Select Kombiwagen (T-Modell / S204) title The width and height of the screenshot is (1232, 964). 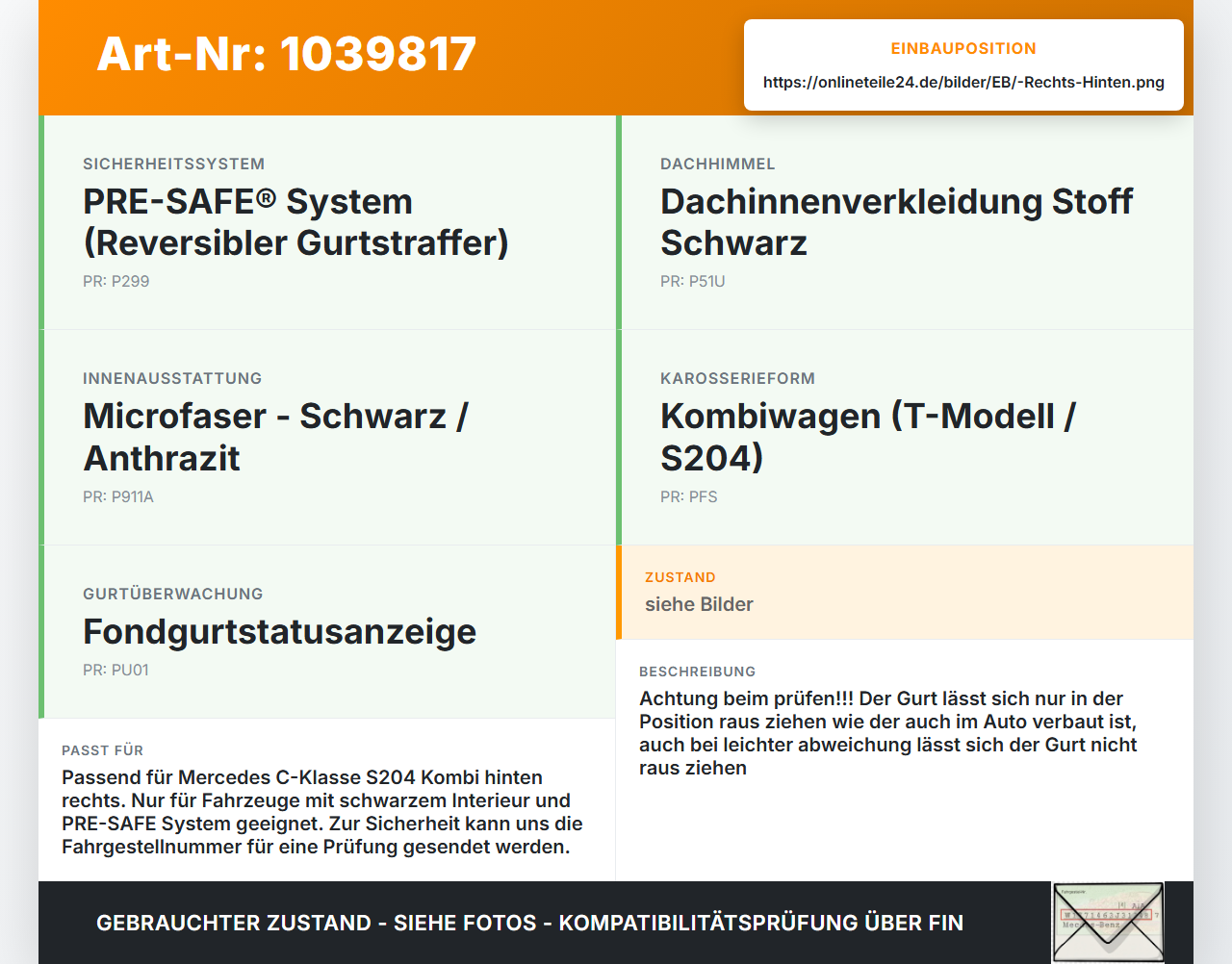coord(868,437)
